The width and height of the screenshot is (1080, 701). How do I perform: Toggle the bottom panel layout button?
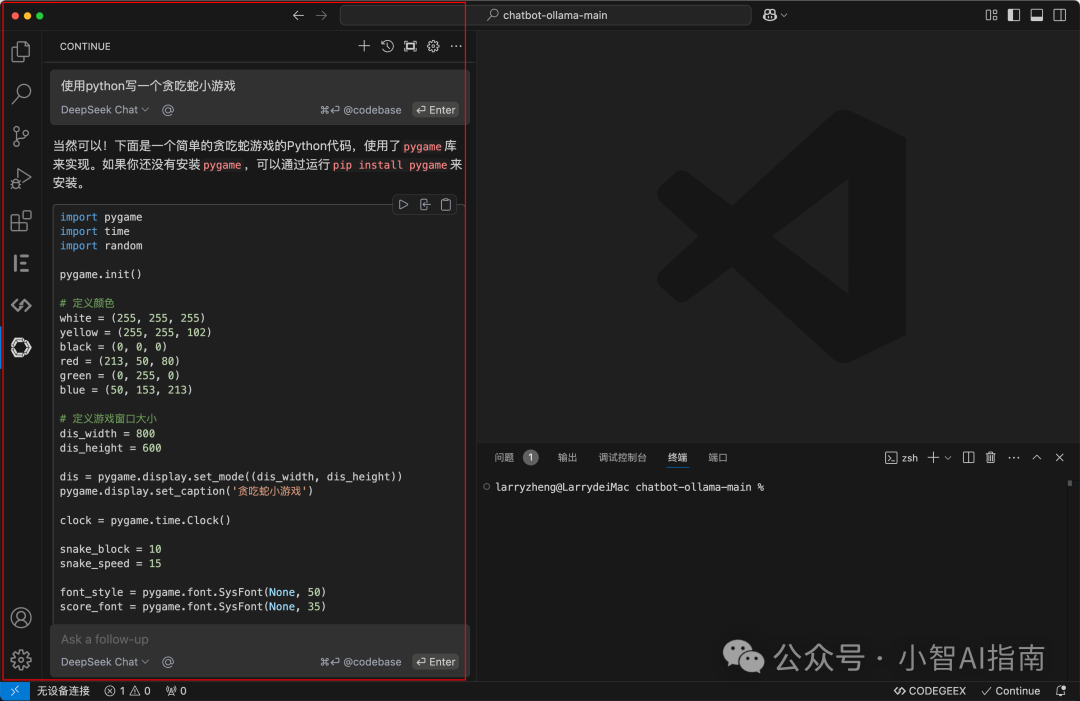click(x=1037, y=15)
